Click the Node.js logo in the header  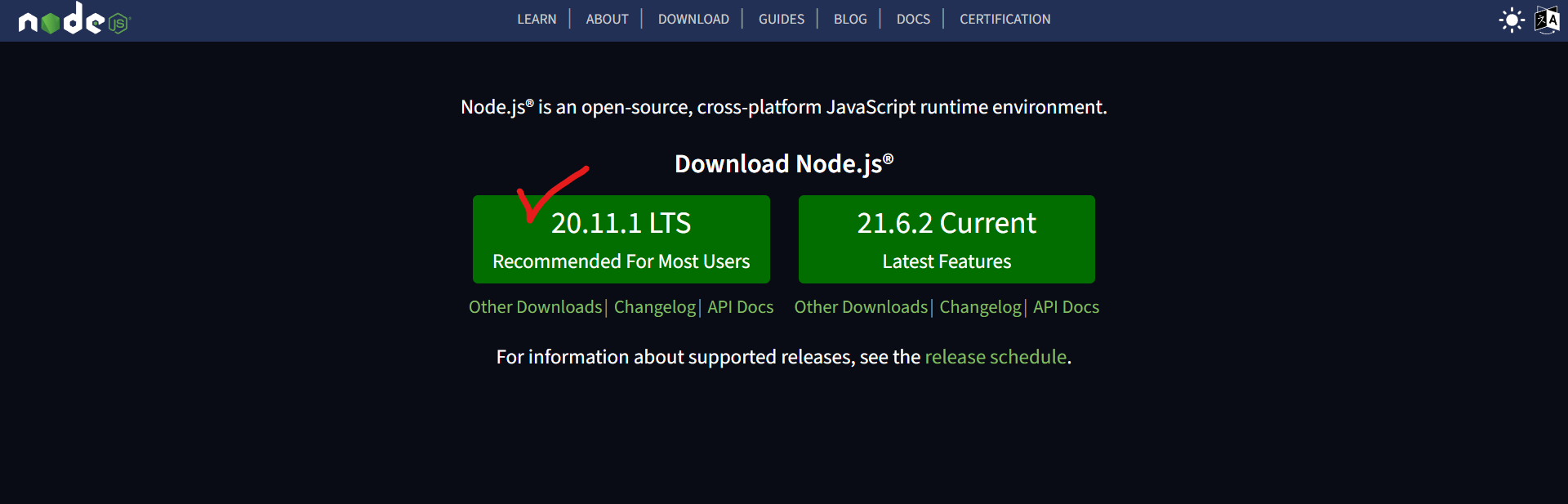tap(74, 19)
